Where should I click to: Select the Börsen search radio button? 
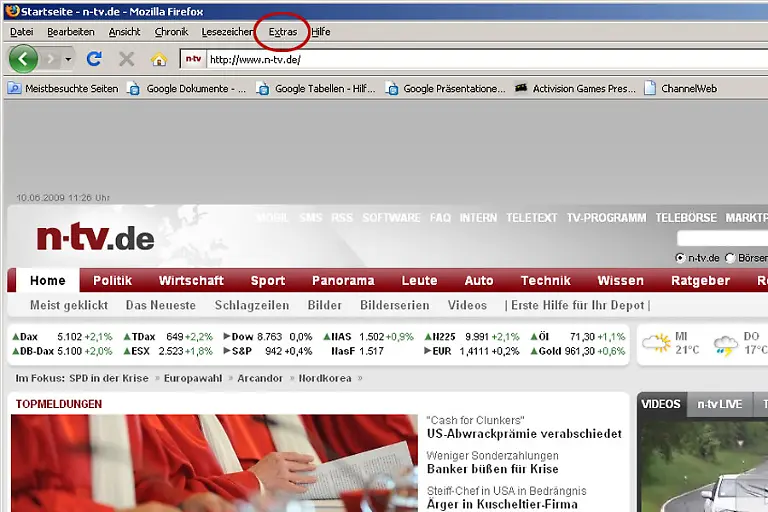pyautogui.click(x=729, y=258)
